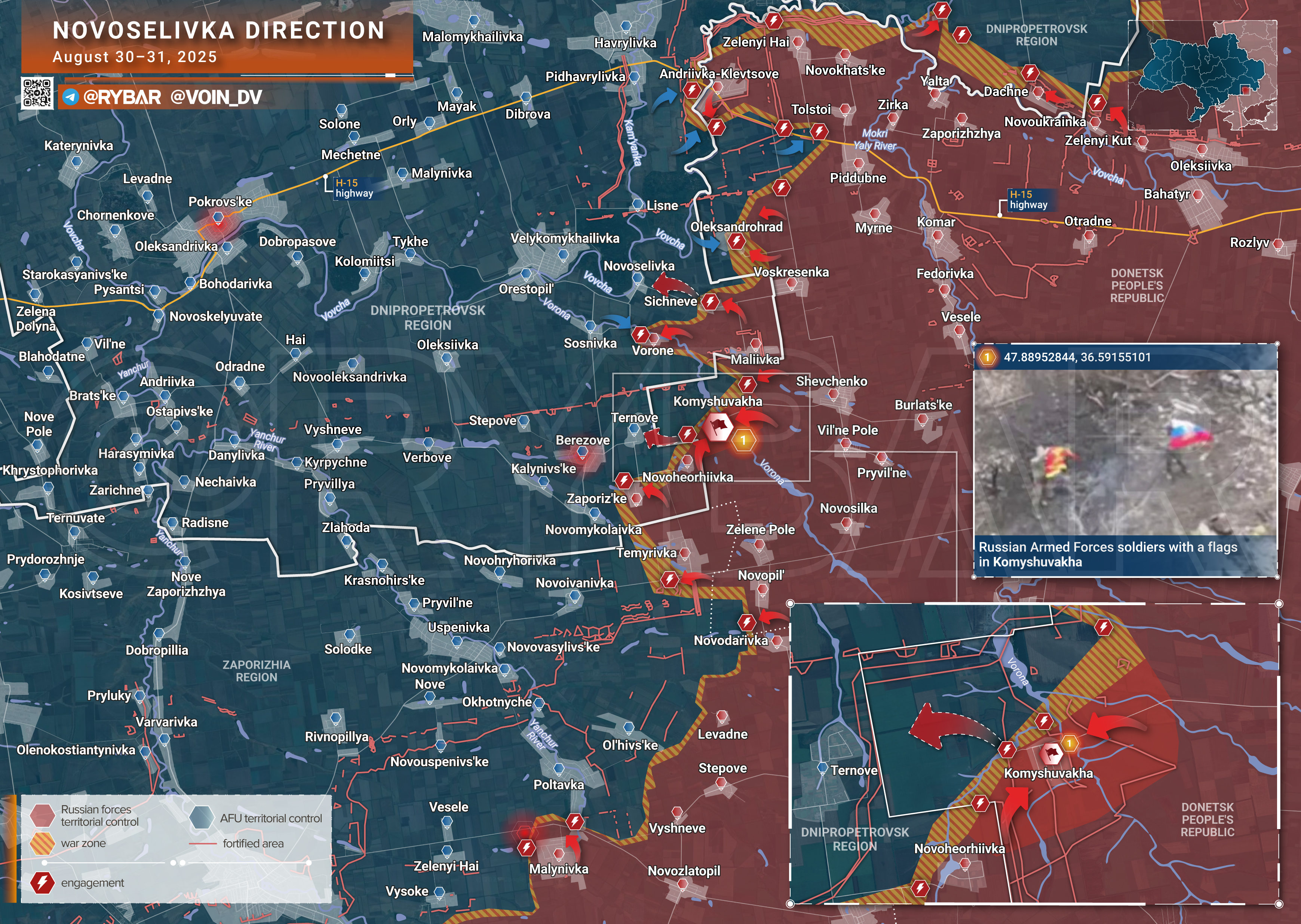
Task: Click the date August 30–31, 2025
Action: pos(135,57)
